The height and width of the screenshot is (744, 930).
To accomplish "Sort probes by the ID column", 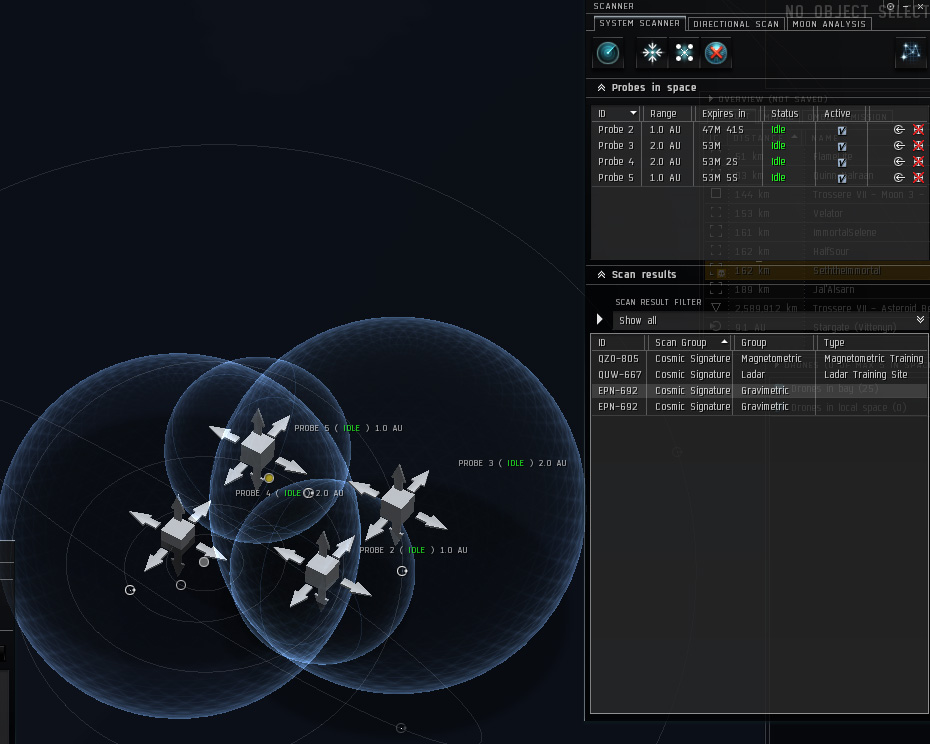I will [x=616, y=113].
